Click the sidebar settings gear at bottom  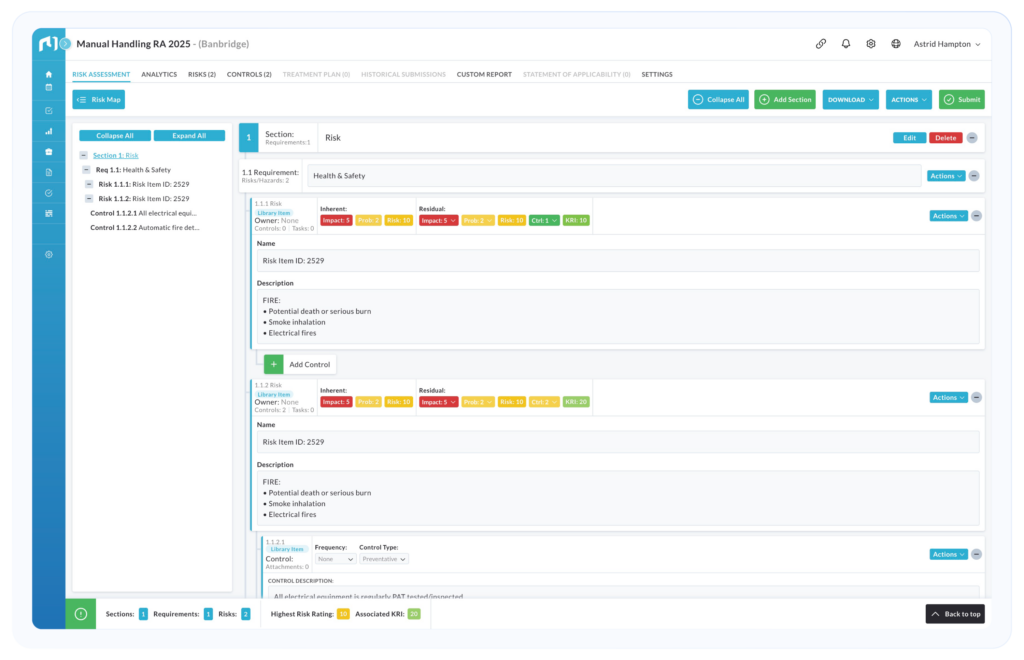coord(48,255)
